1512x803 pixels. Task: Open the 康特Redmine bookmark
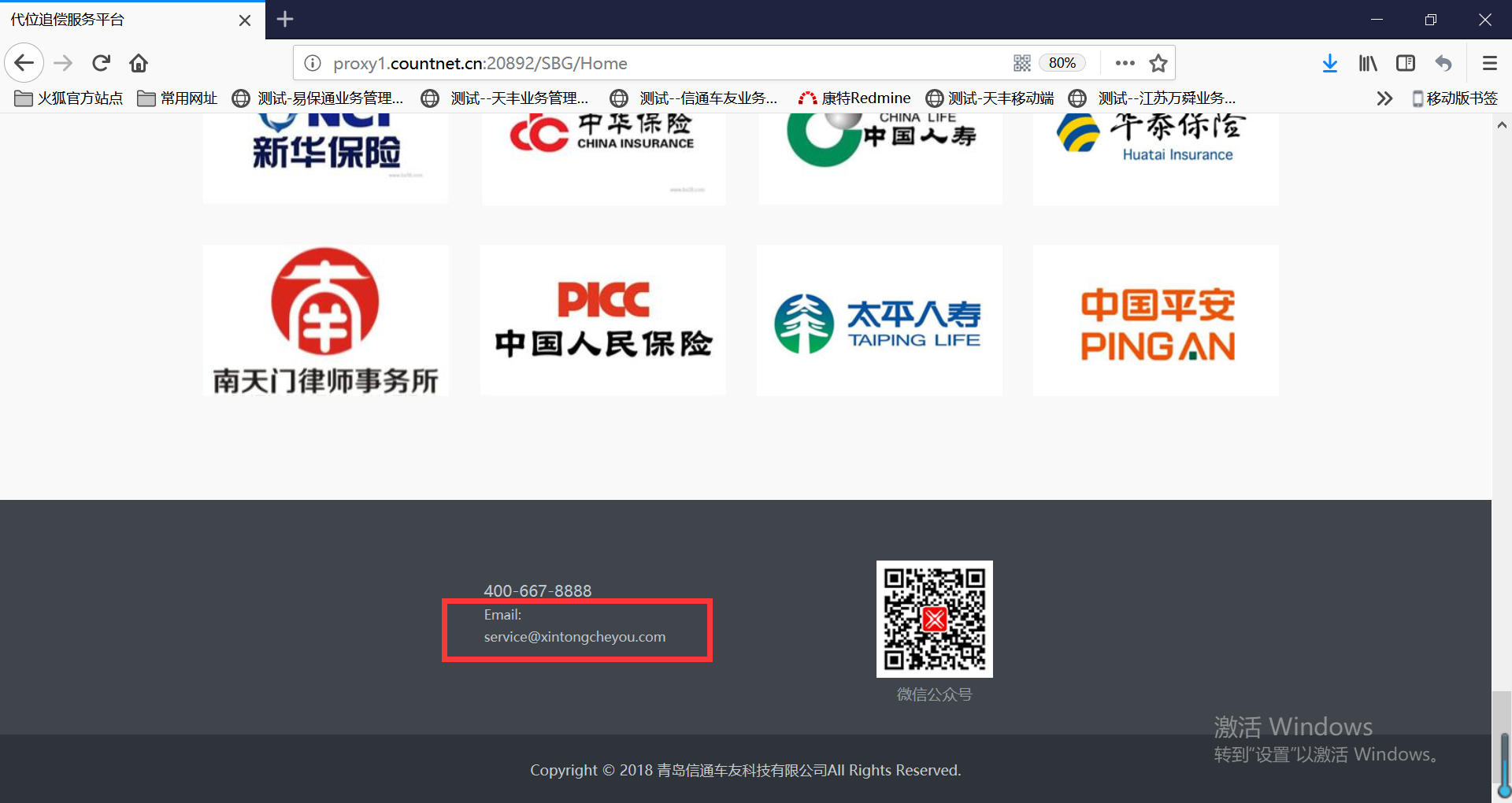point(854,98)
